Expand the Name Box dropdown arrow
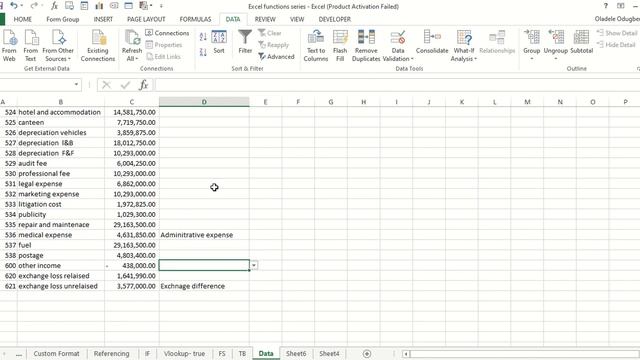The width and height of the screenshot is (640, 360). (x=76, y=84)
